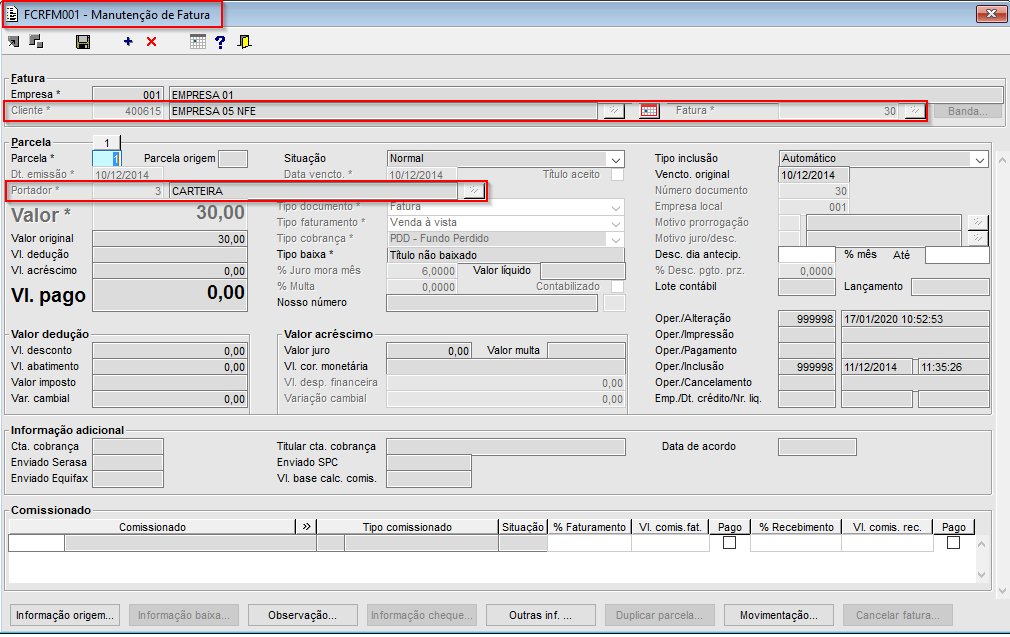Select parcela tab number 1
The width and height of the screenshot is (1010, 637).
point(106,143)
